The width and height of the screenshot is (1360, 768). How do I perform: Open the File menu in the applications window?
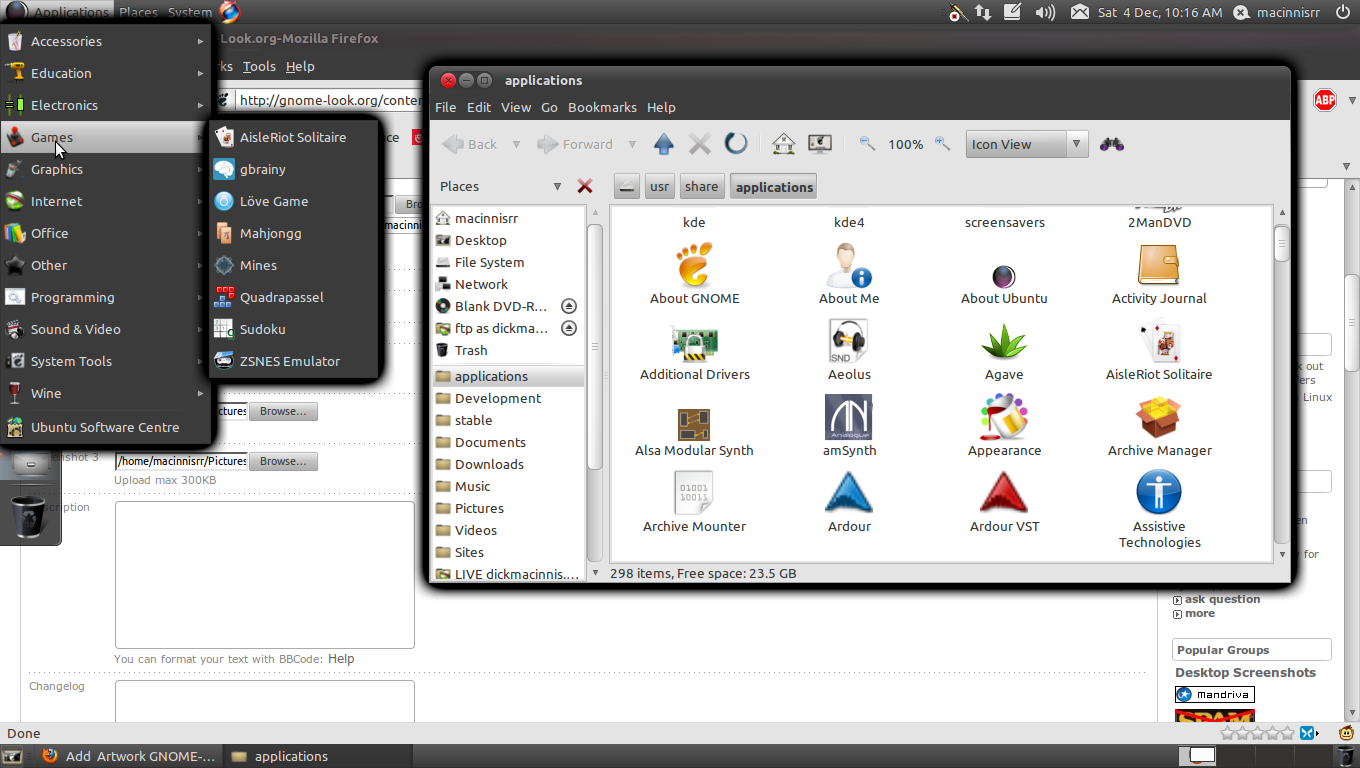click(446, 107)
